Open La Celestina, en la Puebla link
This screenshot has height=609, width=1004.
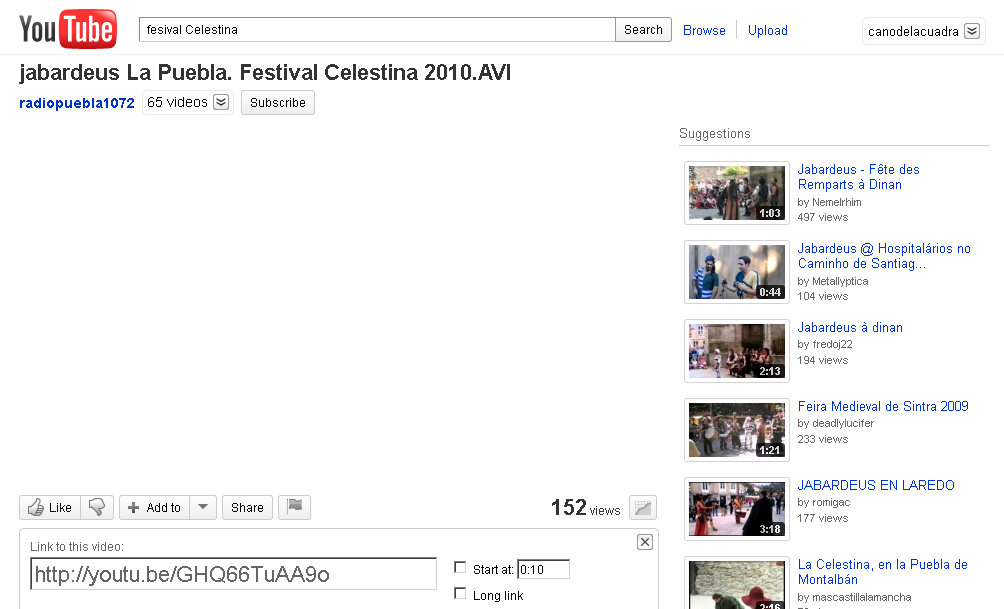pyautogui.click(x=882, y=572)
